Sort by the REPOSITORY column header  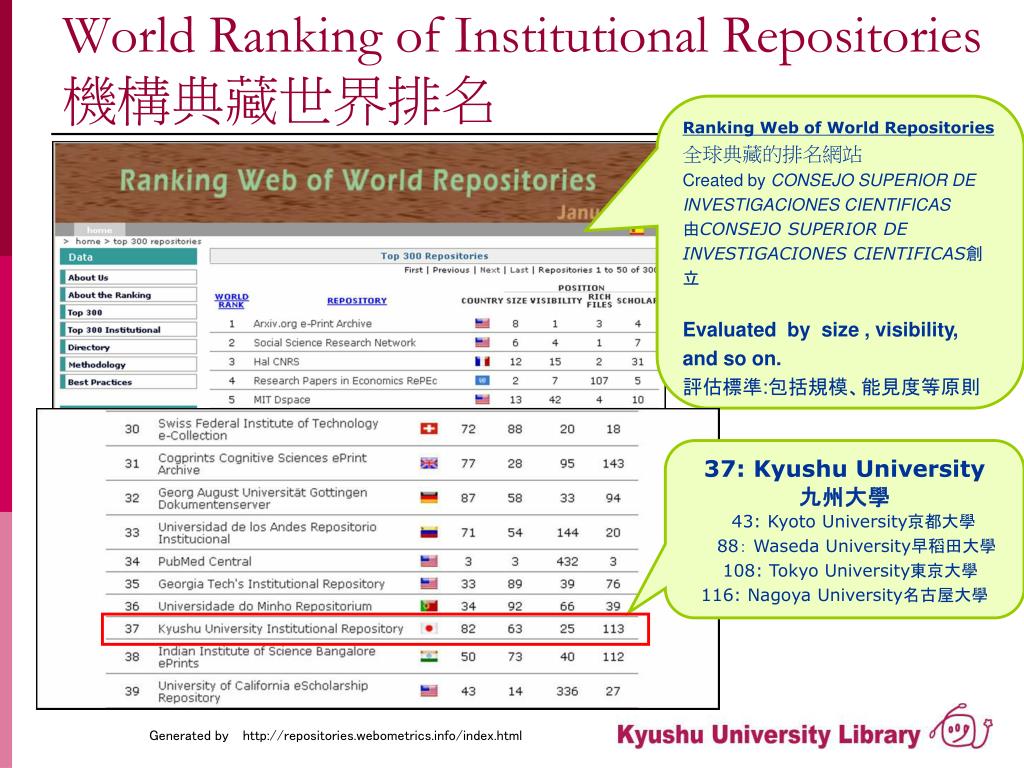(x=357, y=300)
